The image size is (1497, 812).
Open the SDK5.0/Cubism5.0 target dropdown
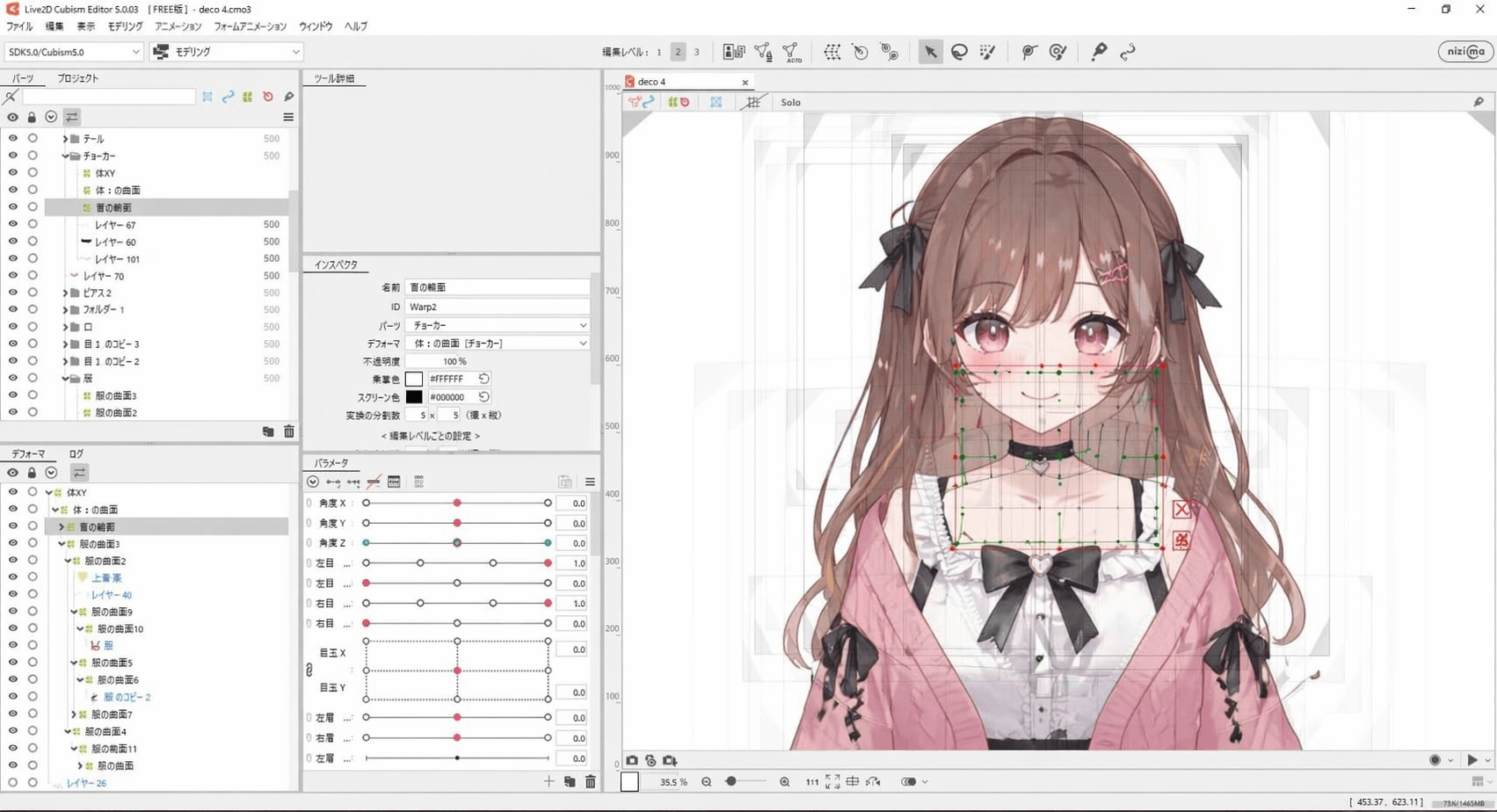tap(73, 52)
